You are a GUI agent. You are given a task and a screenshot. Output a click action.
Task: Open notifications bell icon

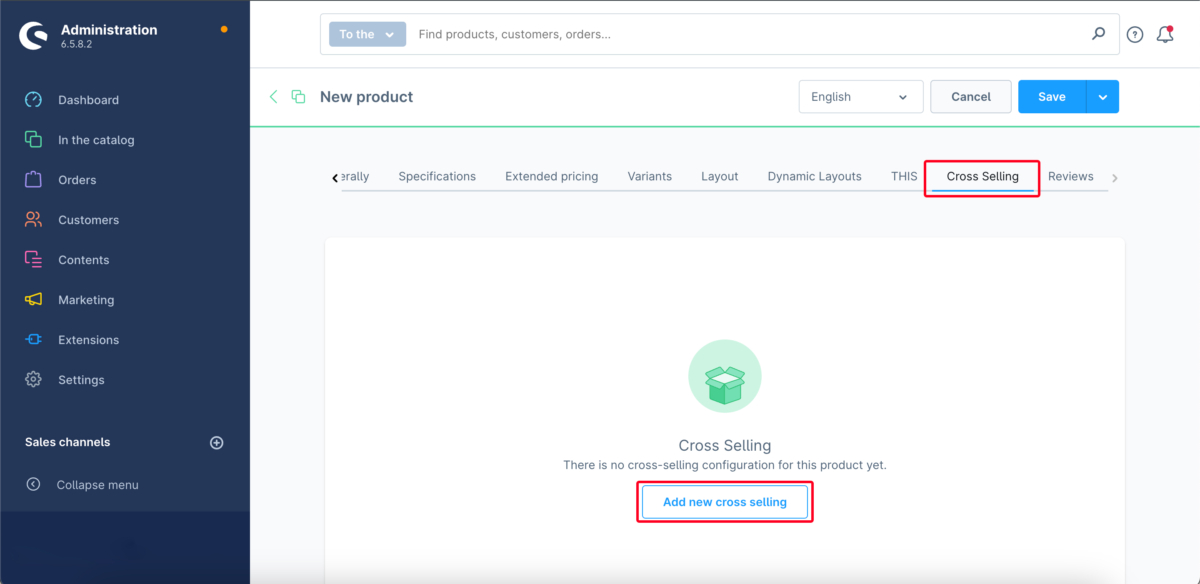tap(1165, 34)
